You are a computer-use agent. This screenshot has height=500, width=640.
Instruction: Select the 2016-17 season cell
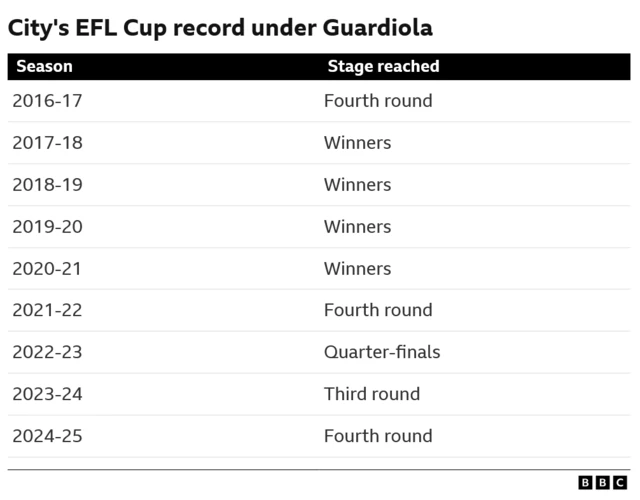(x=47, y=101)
